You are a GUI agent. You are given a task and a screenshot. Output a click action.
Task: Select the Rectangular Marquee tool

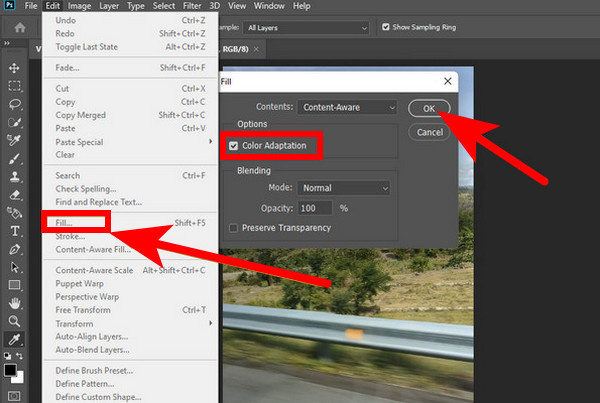coord(14,85)
